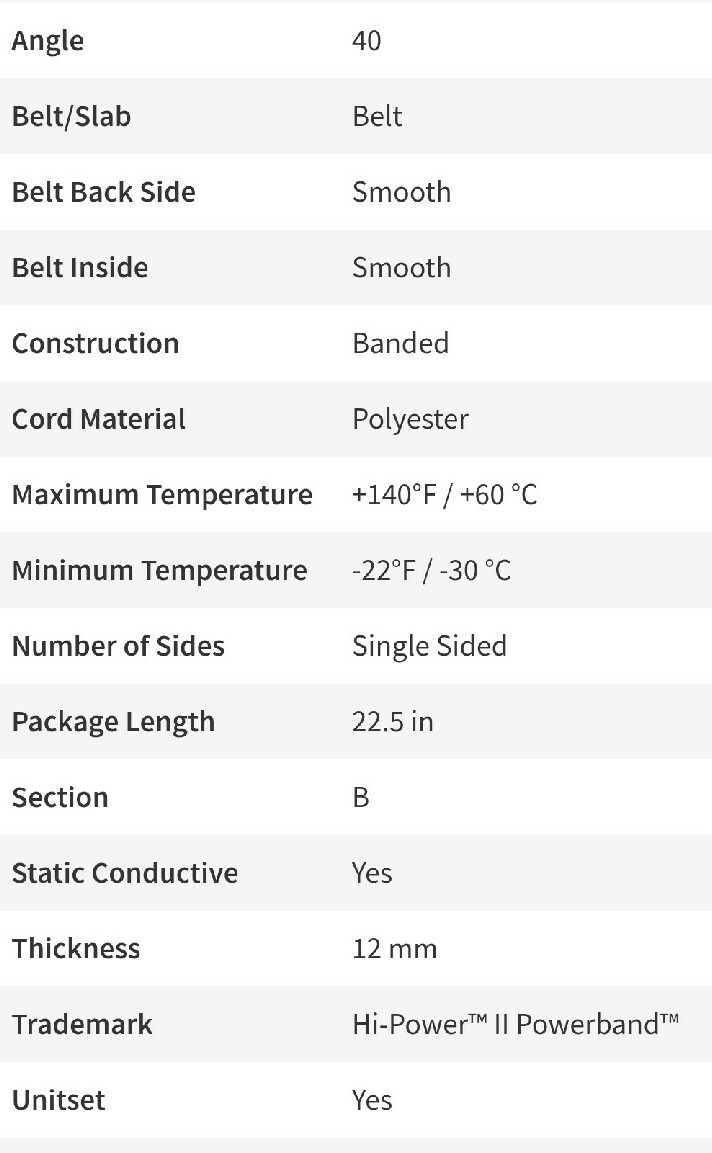The width and height of the screenshot is (712, 1153).
Task: Click the angle value 40
Action: [x=366, y=40]
